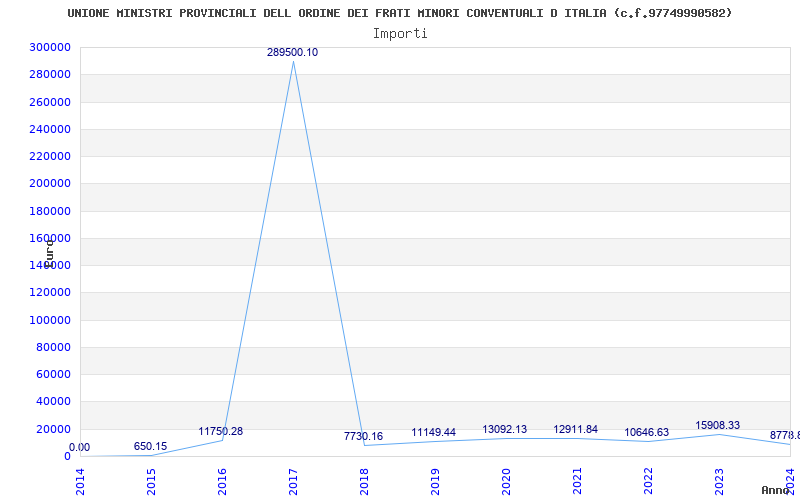Select the 2017 year axis label
Screen dimensions: 800x500
coord(293,482)
